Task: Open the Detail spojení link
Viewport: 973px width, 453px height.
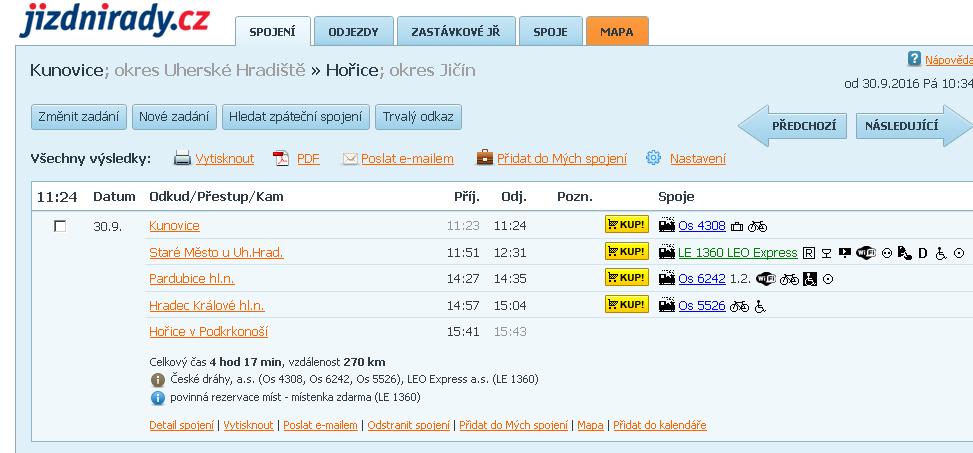Action: click(181, 425)
